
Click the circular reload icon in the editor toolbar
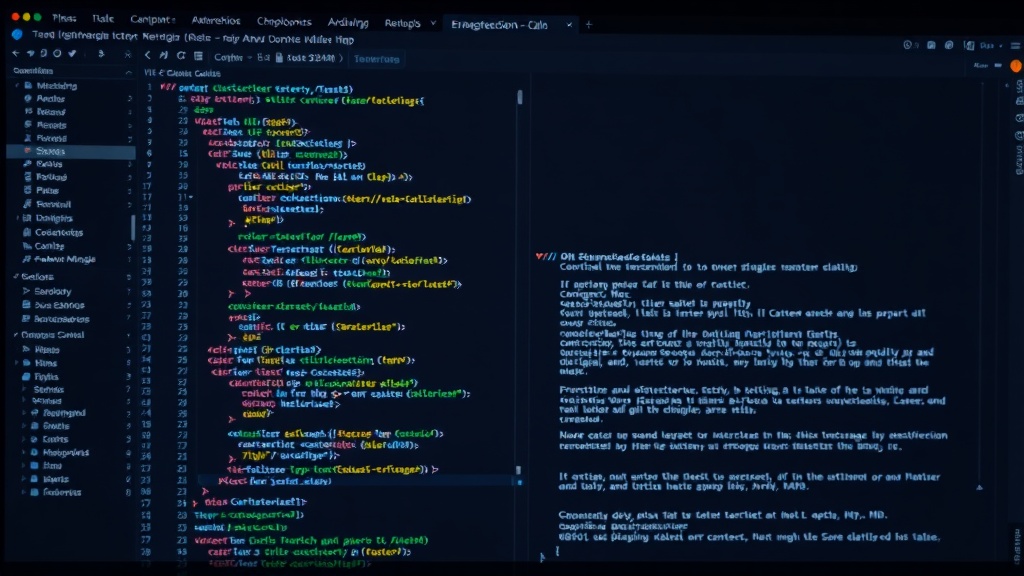(181, 56)
